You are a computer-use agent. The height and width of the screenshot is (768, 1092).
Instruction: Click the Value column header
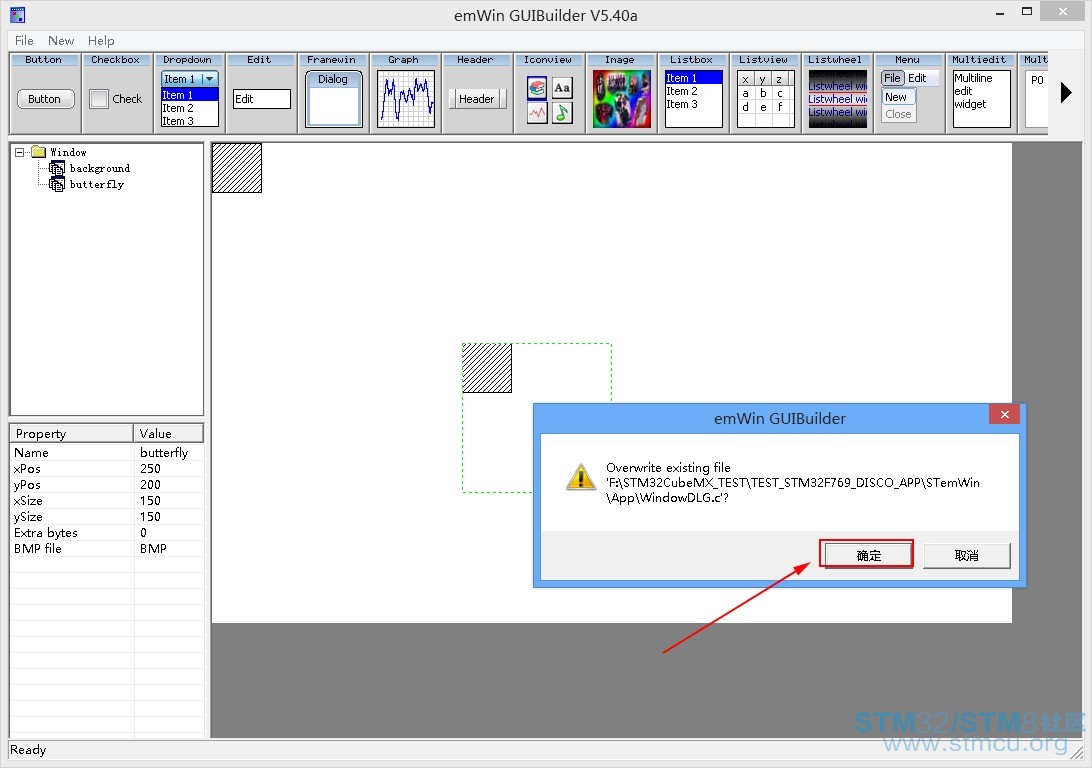[169, 433]
